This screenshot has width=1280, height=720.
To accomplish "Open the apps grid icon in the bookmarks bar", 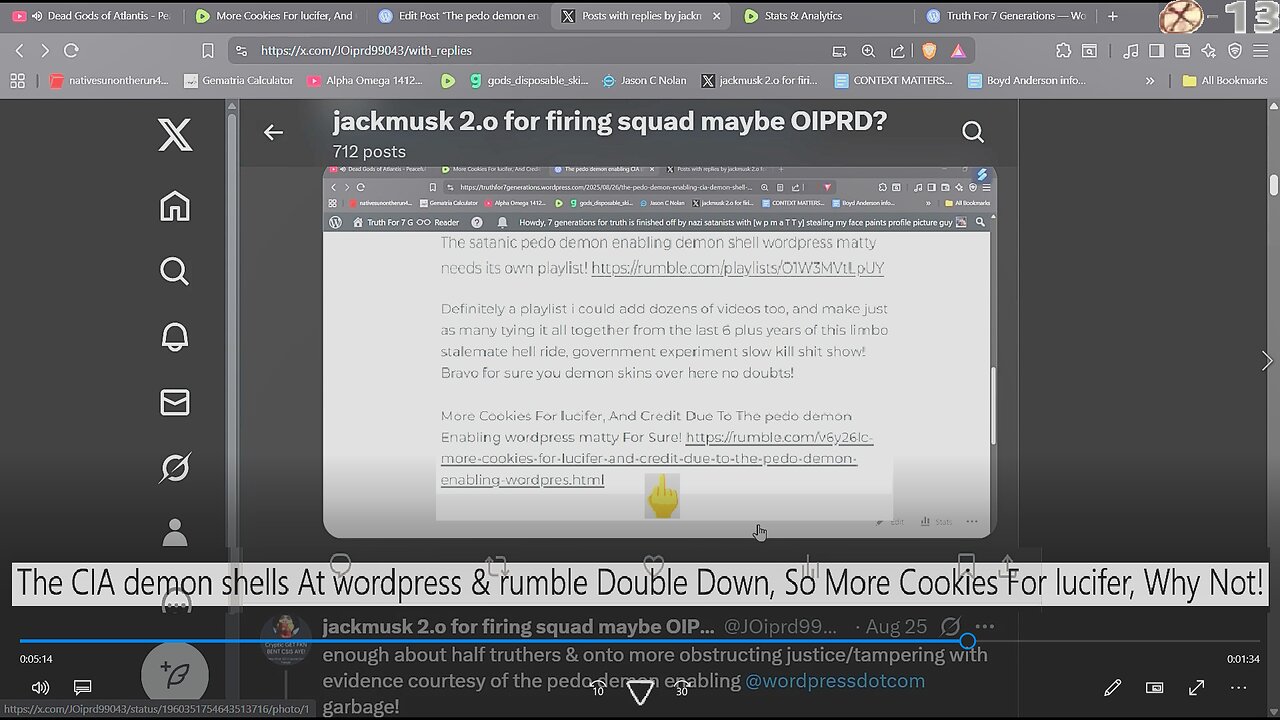I will 17,81.
